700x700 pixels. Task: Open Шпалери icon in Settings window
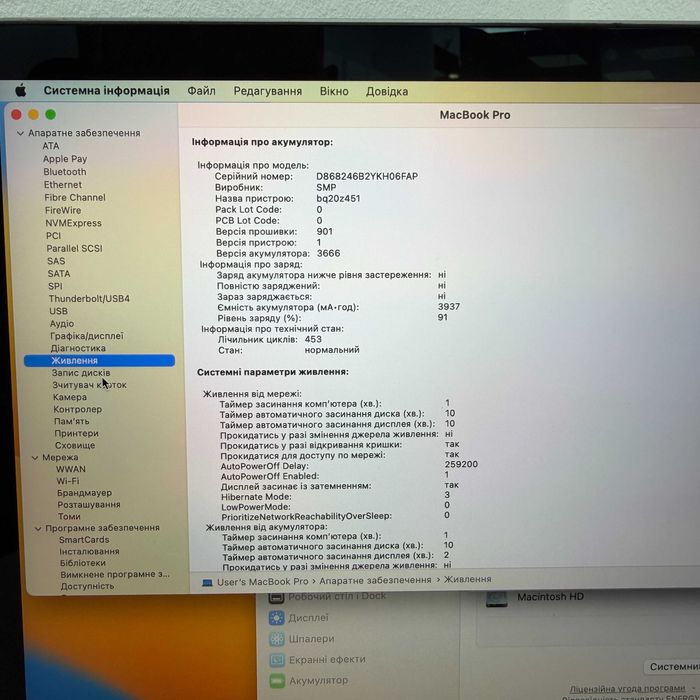pyautogui.click(x=277, y=639)
